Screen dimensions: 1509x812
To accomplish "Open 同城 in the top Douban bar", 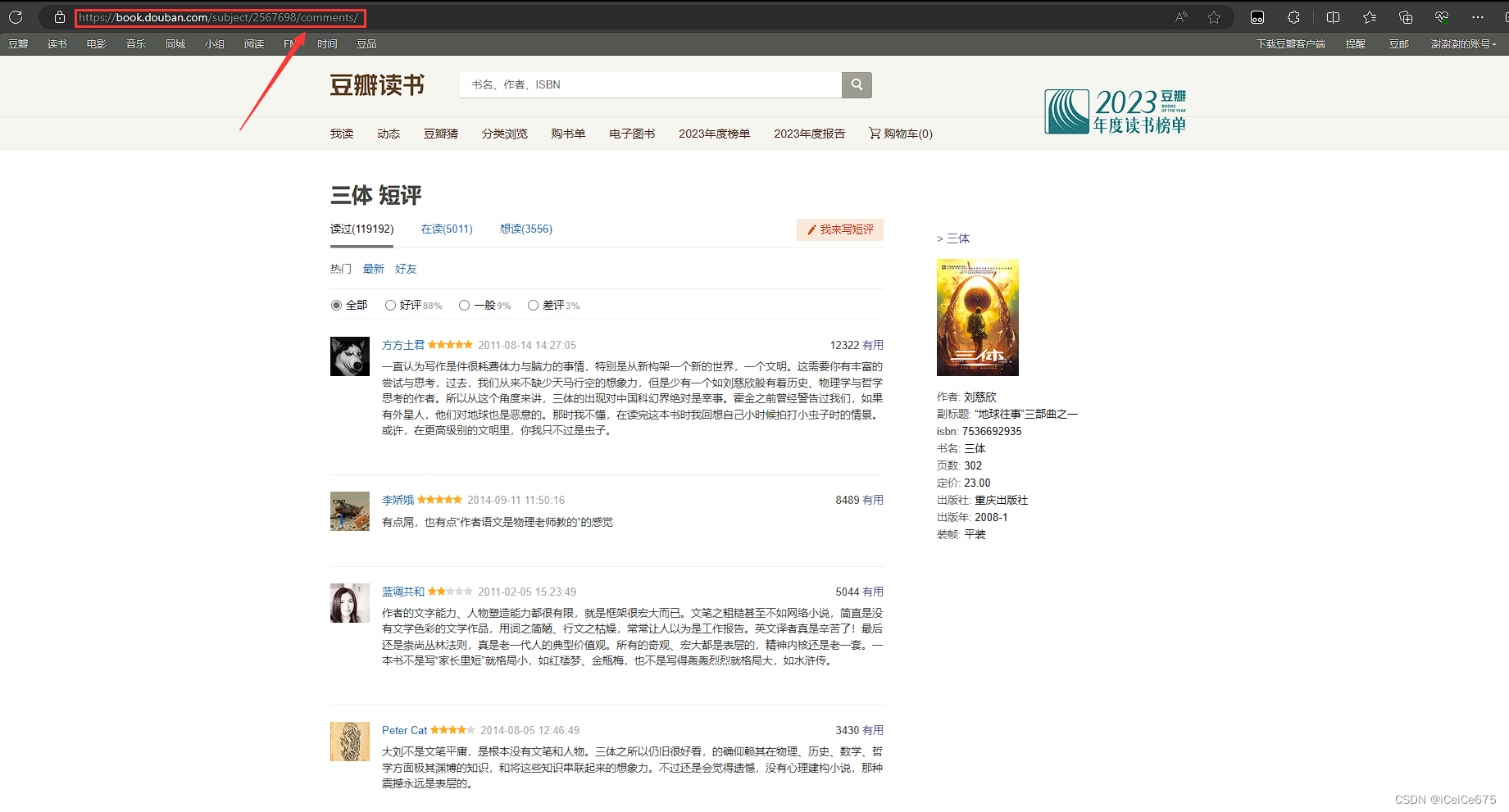I will [x=175, y=44].
